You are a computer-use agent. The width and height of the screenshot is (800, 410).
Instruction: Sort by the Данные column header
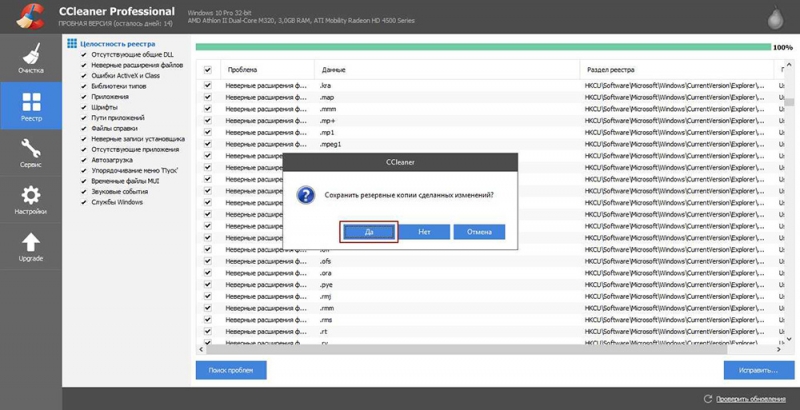[x=447, y=70]
